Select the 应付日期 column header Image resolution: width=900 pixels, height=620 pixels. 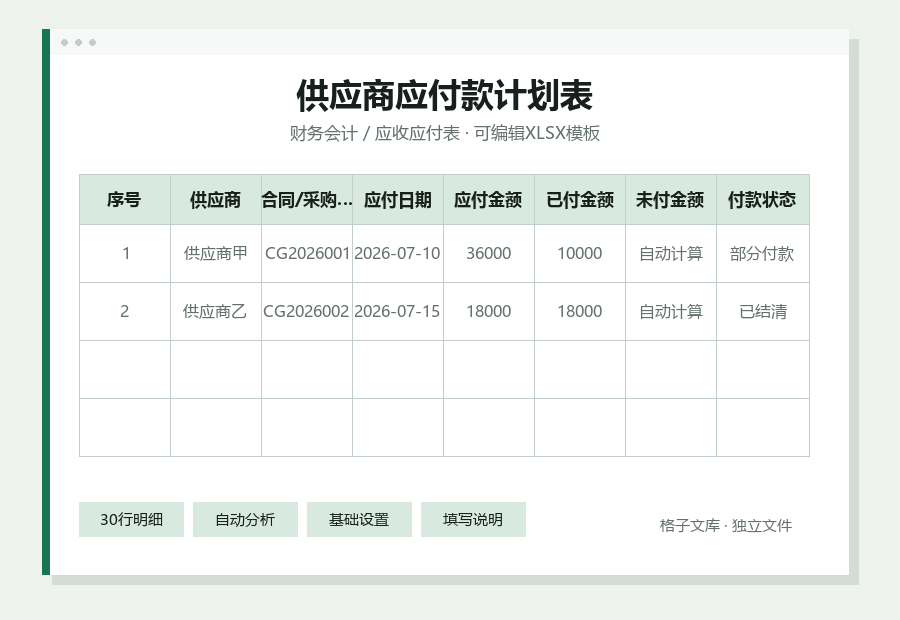click(398, 200)
